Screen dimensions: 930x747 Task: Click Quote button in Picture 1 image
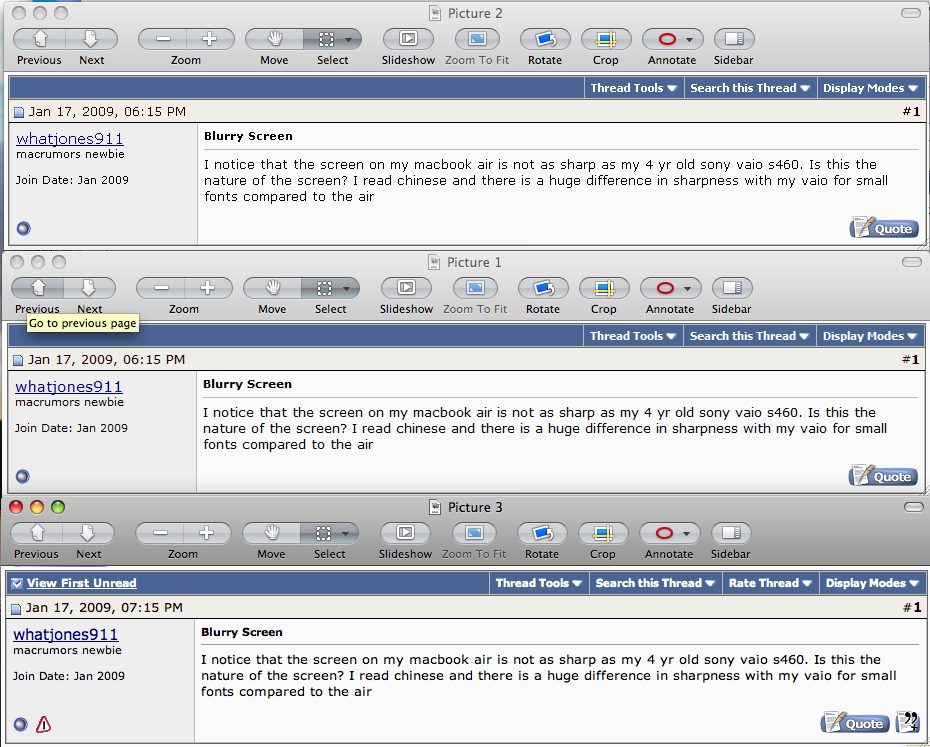(x=883, y=476)
